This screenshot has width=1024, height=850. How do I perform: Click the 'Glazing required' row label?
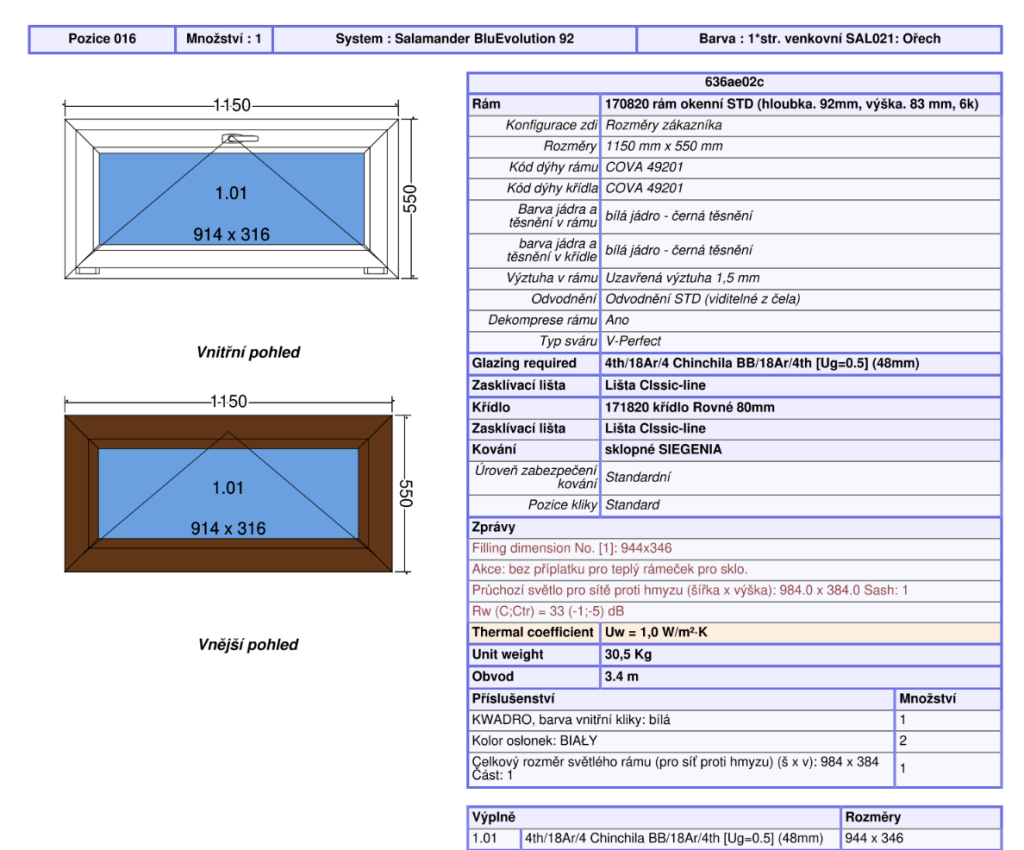pos(524,363)
